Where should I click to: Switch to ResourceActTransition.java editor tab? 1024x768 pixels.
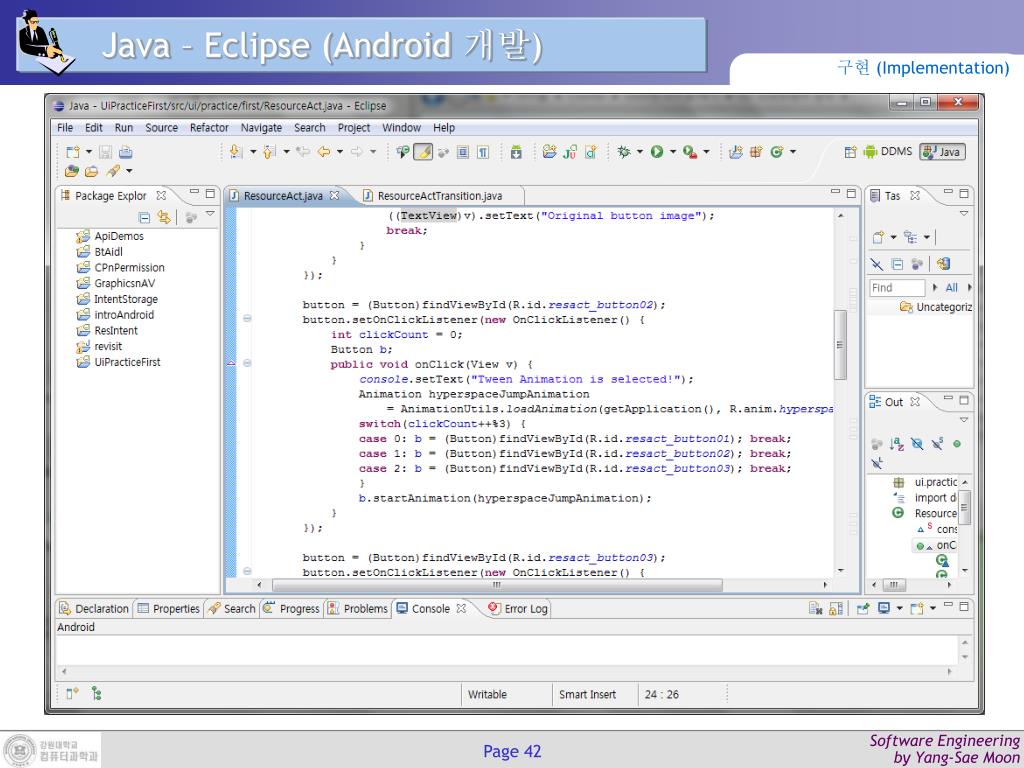tap(440, 196)
